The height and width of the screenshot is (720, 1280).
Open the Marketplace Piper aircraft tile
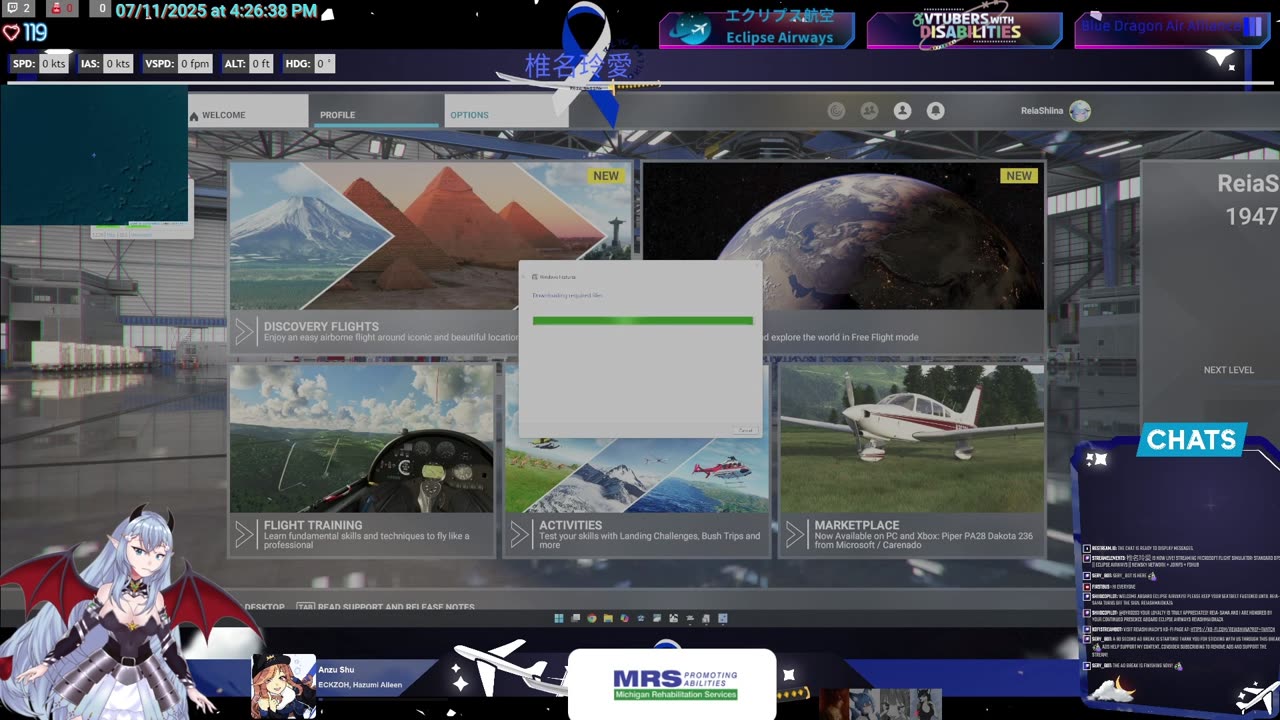pyautogui.click(x=912, y=439)
